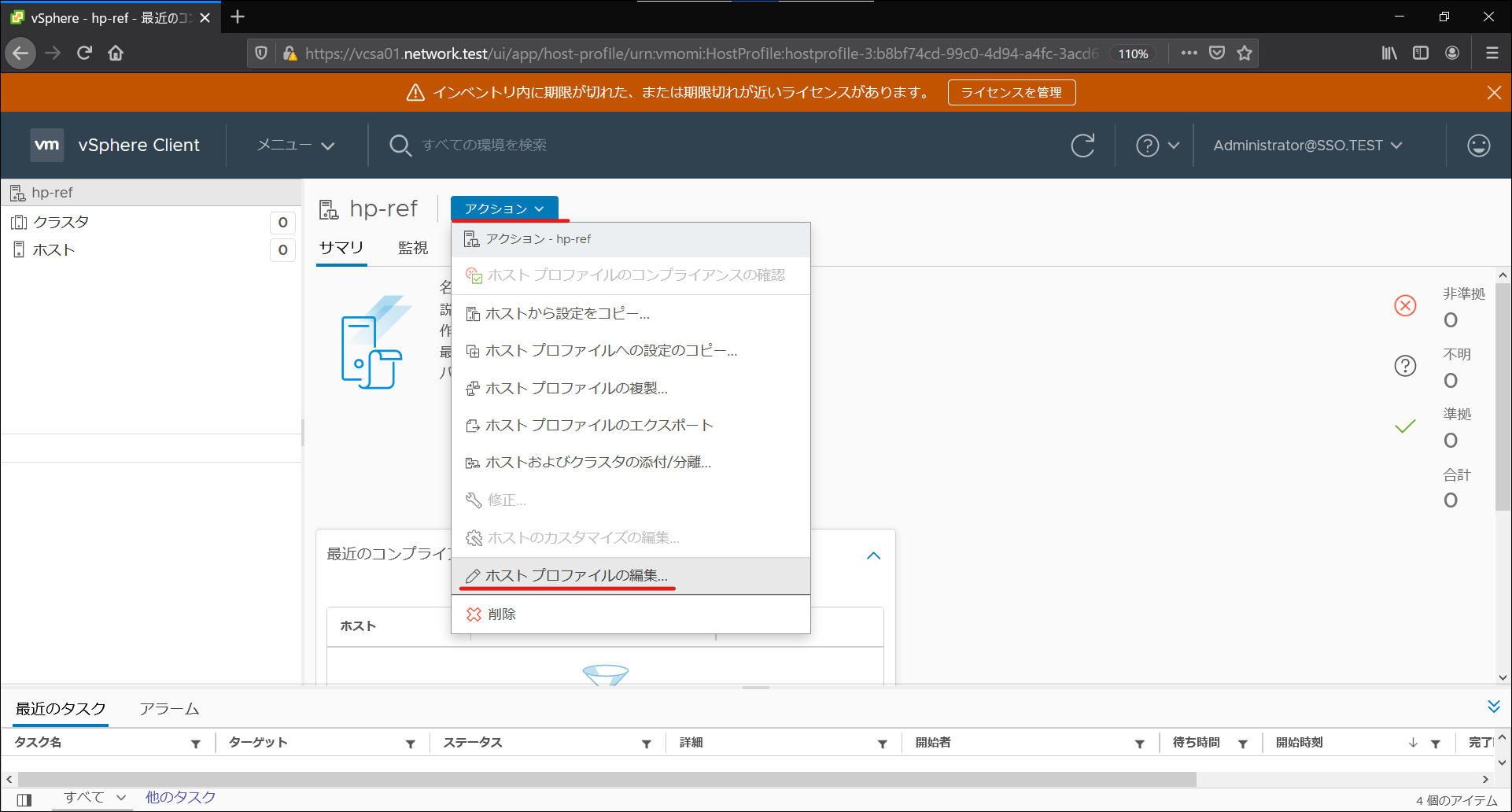Click the global search magnifier icon
The image size is (1512, 812).
coord(400,146)
